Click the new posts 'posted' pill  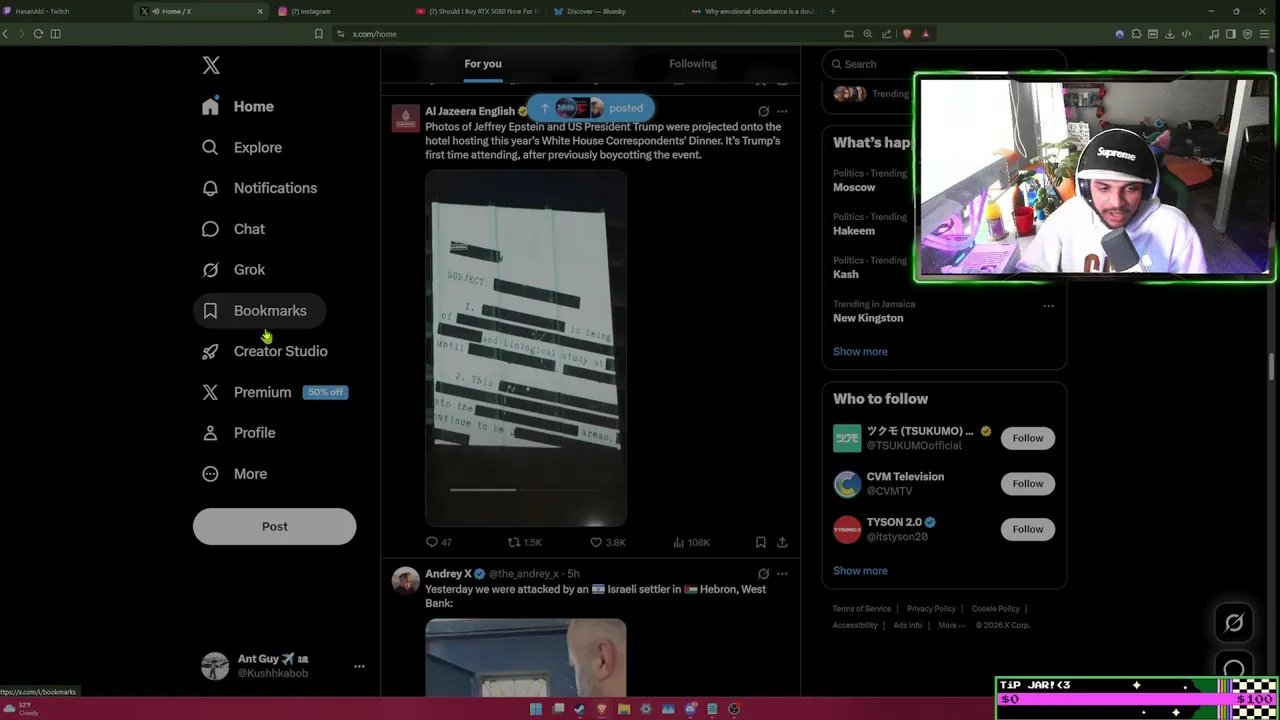point(591,108)
